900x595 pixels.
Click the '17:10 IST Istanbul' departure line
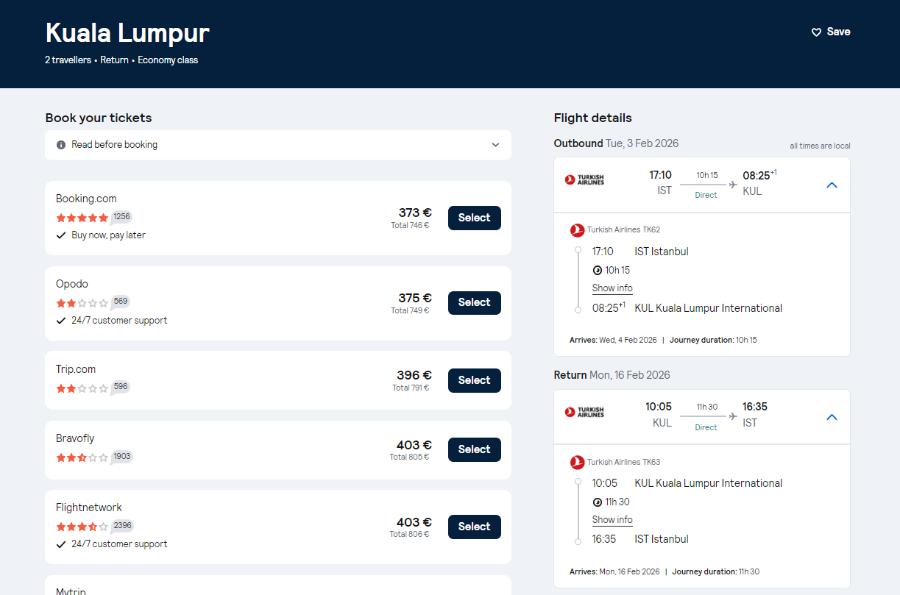[x=640, y=251]
